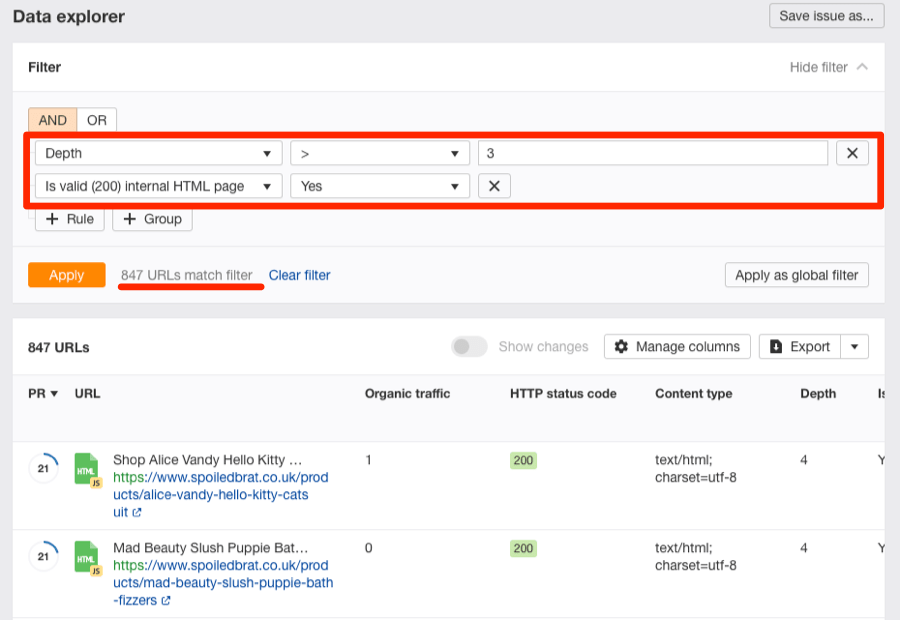This screenshot has height=620, width=900.
Task: Select the AND logic operator
Action: click(x=52, y=120)
